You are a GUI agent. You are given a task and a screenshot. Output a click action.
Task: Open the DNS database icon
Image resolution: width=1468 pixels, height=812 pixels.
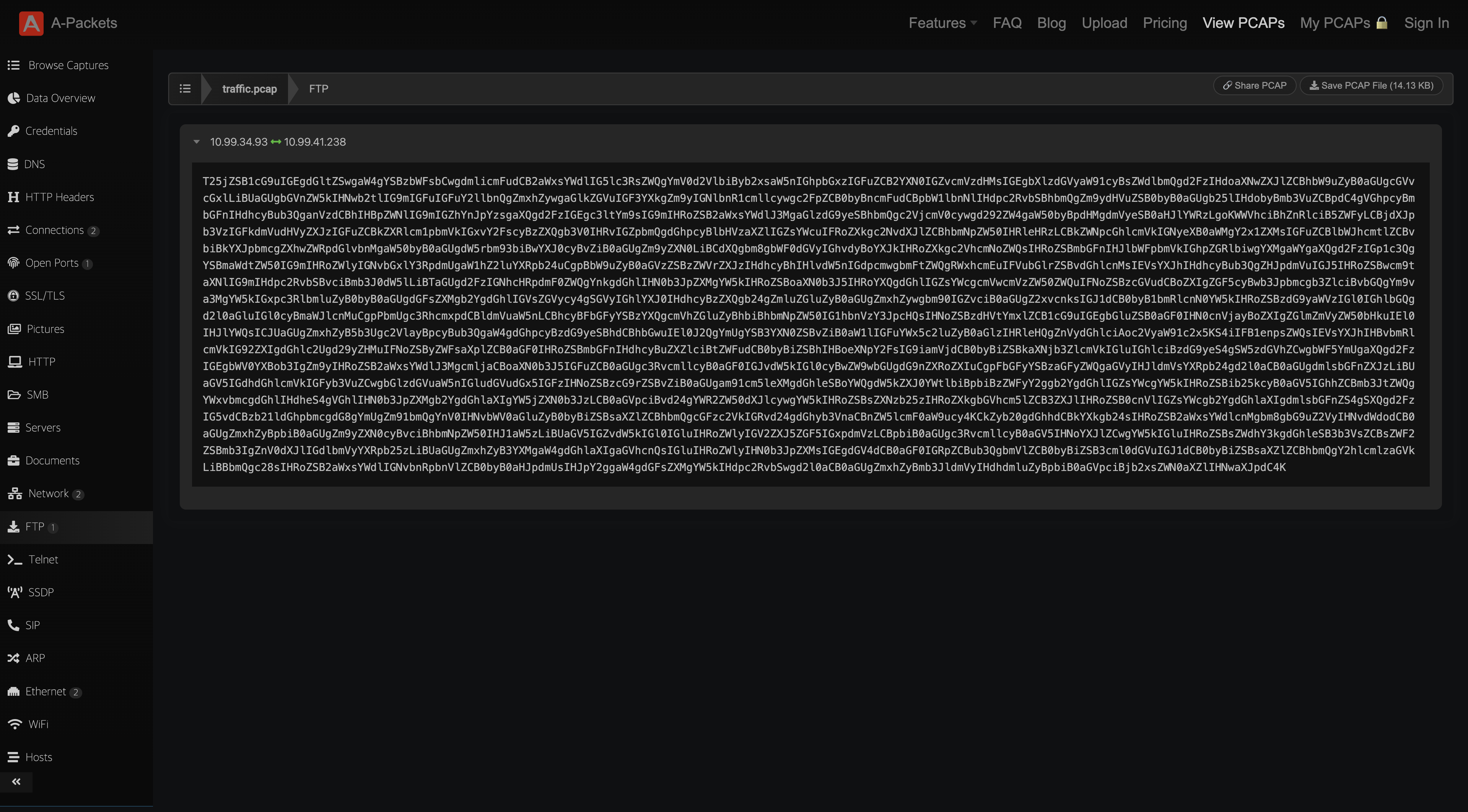[13, 164]
